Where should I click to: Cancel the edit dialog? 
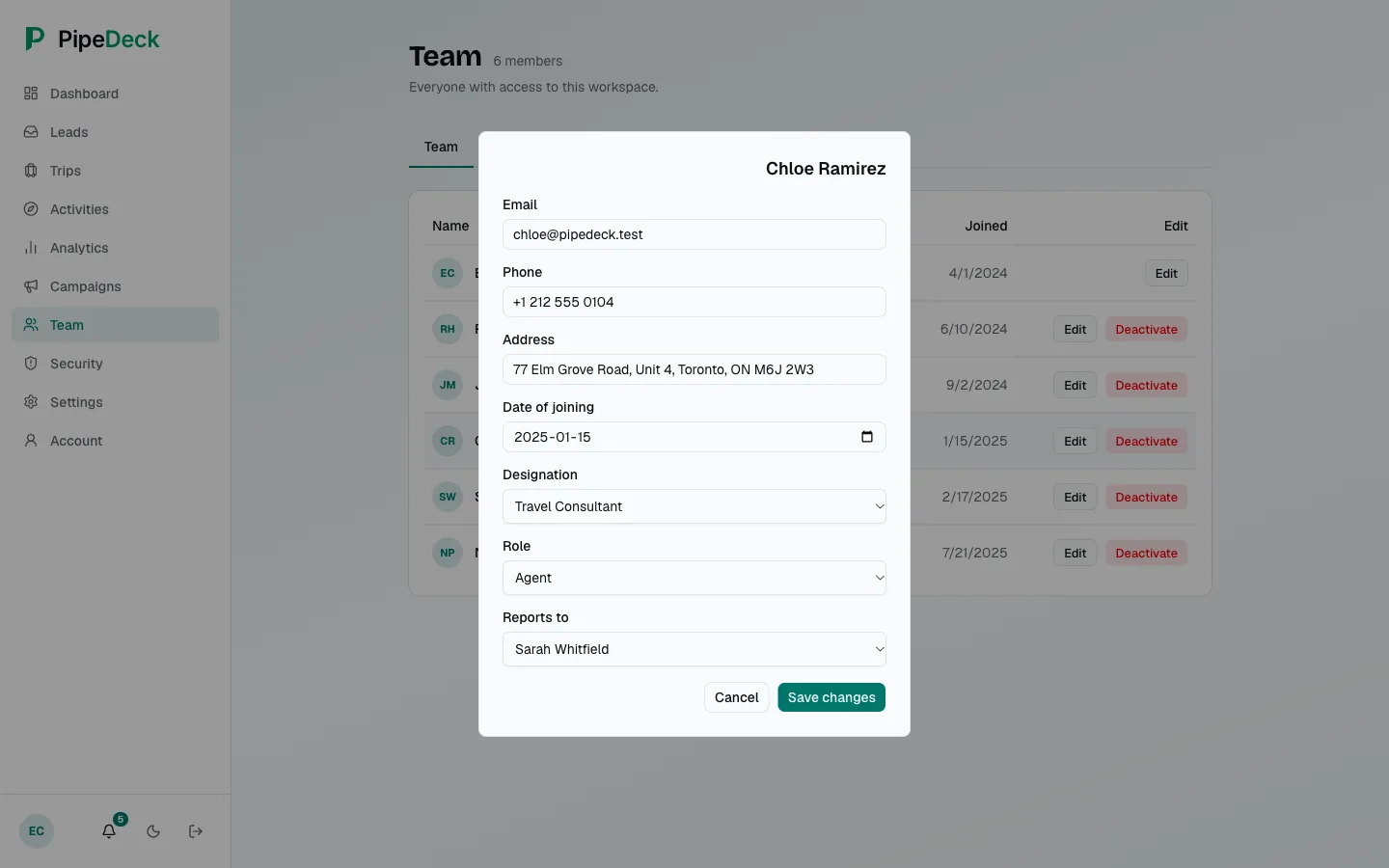737,697
